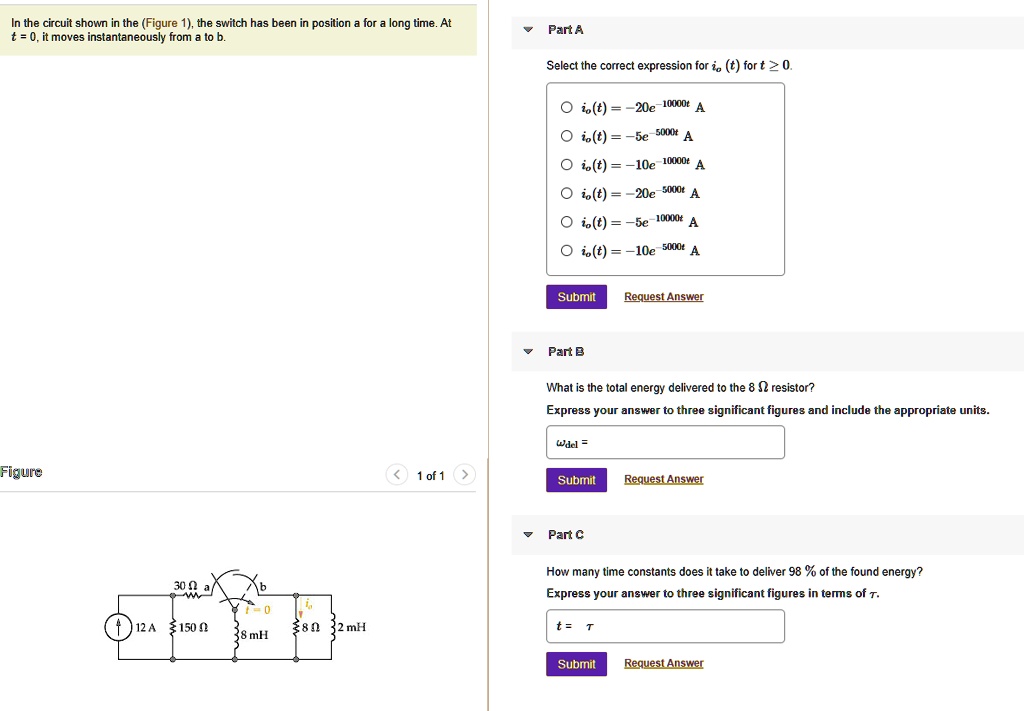Click the previous figure navigation arrow
This screenshot has width=1024, height=711.
click(396, 475)
